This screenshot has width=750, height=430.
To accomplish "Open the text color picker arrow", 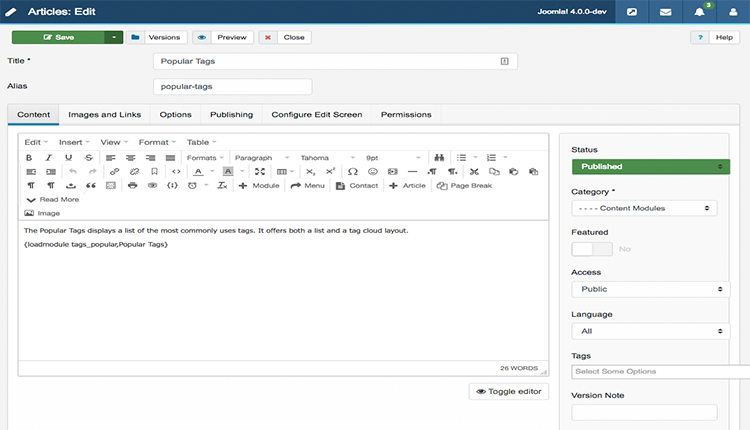I will tap(212, 172).
